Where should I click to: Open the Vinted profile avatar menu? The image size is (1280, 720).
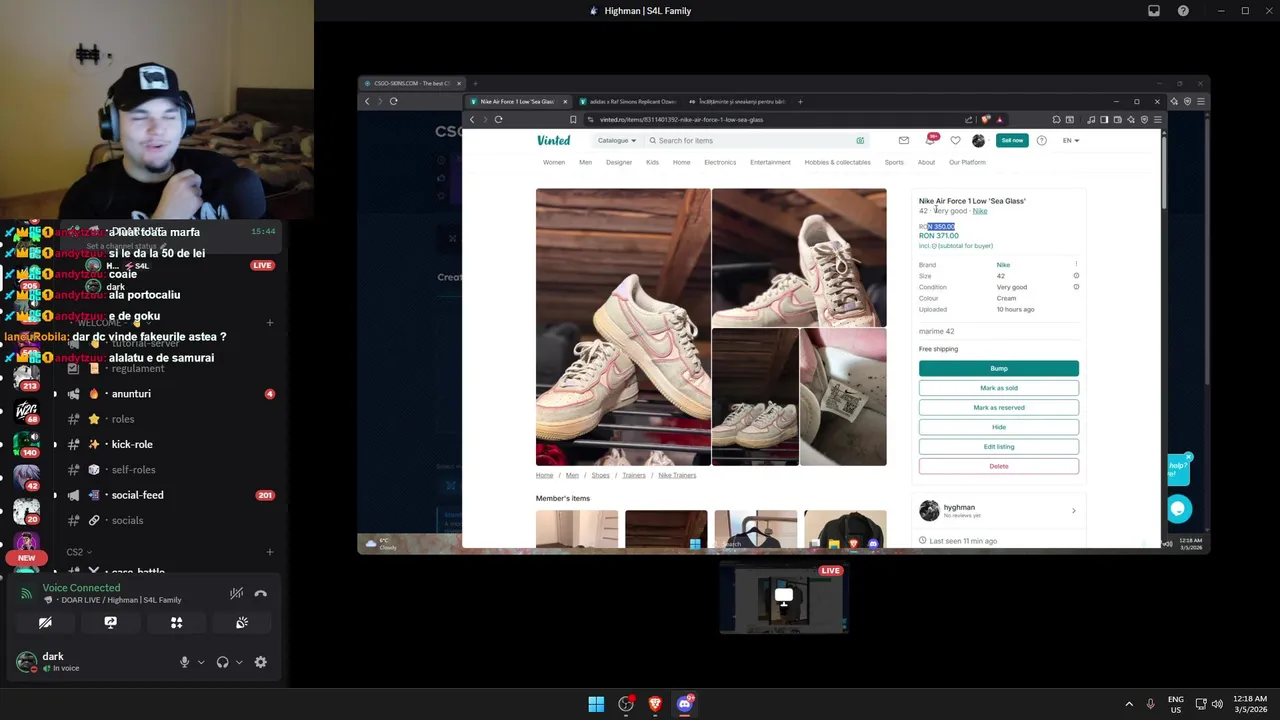tap(978, 141)
